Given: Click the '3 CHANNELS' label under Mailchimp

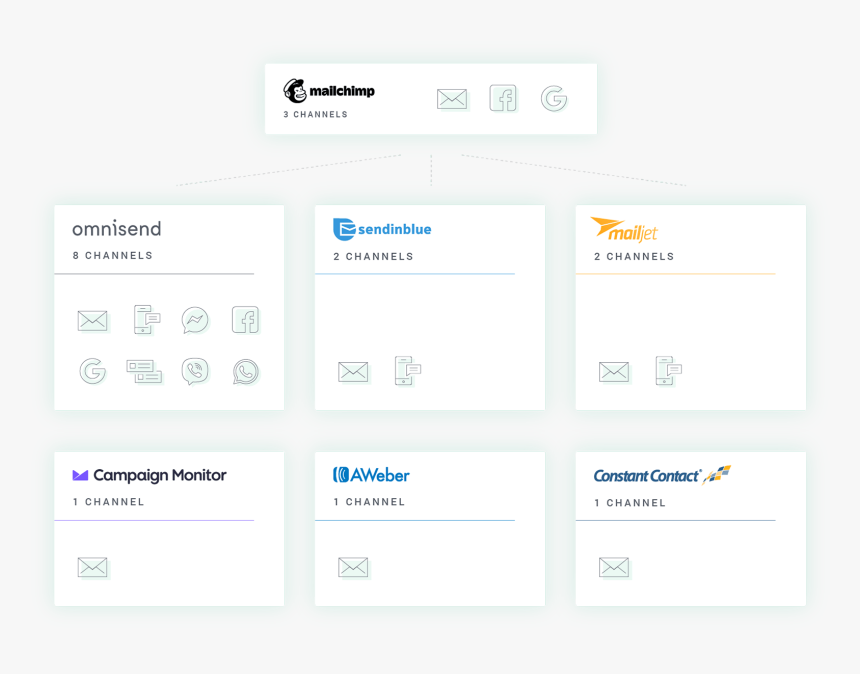Looking at the screenshot, I should click(x=315, y=115).
